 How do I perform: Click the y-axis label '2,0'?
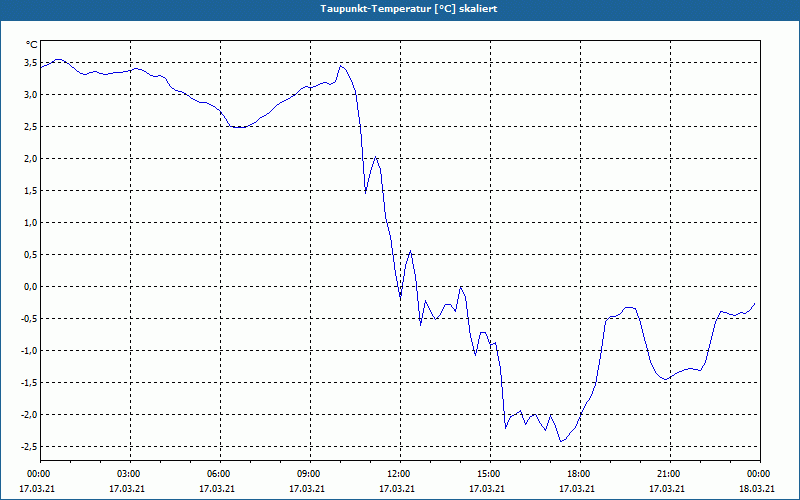pyautogui.click(x=30, y=159)
